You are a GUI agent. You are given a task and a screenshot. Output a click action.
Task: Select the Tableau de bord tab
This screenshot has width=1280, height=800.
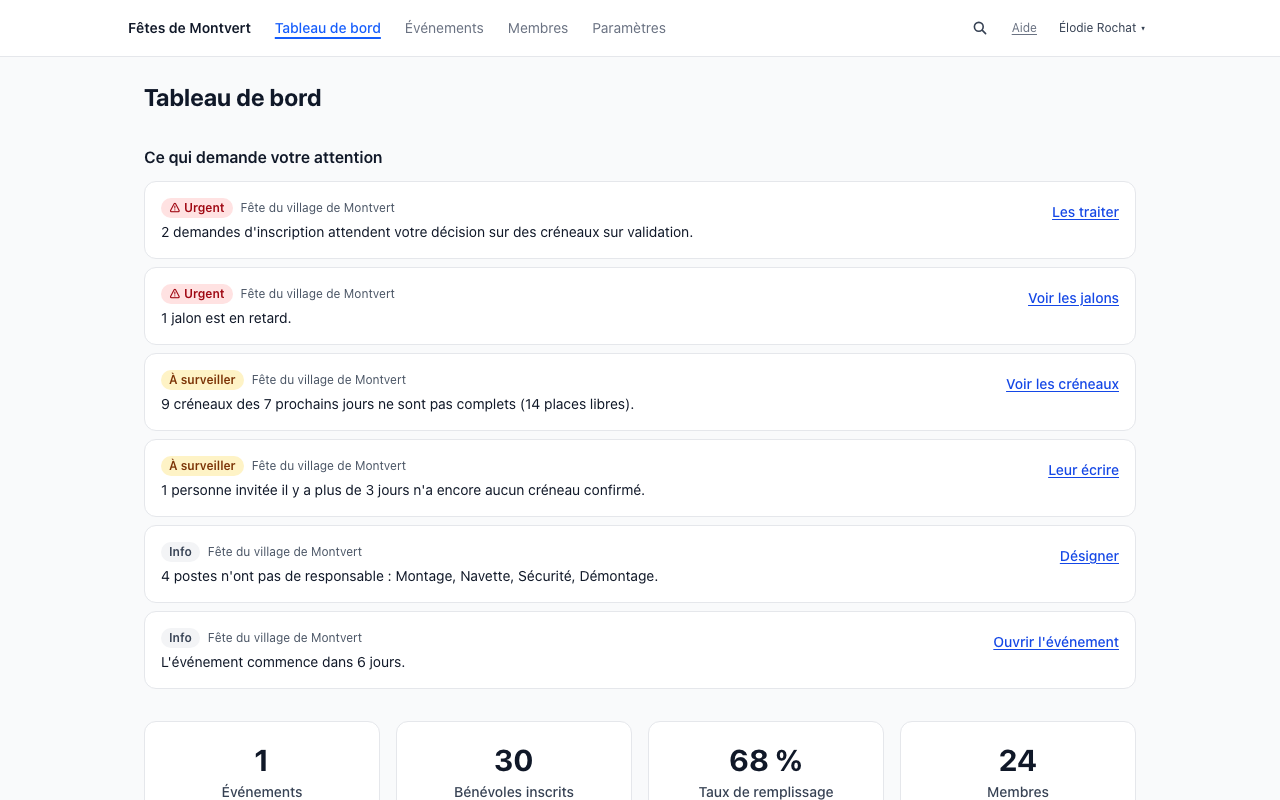[328, 28]
